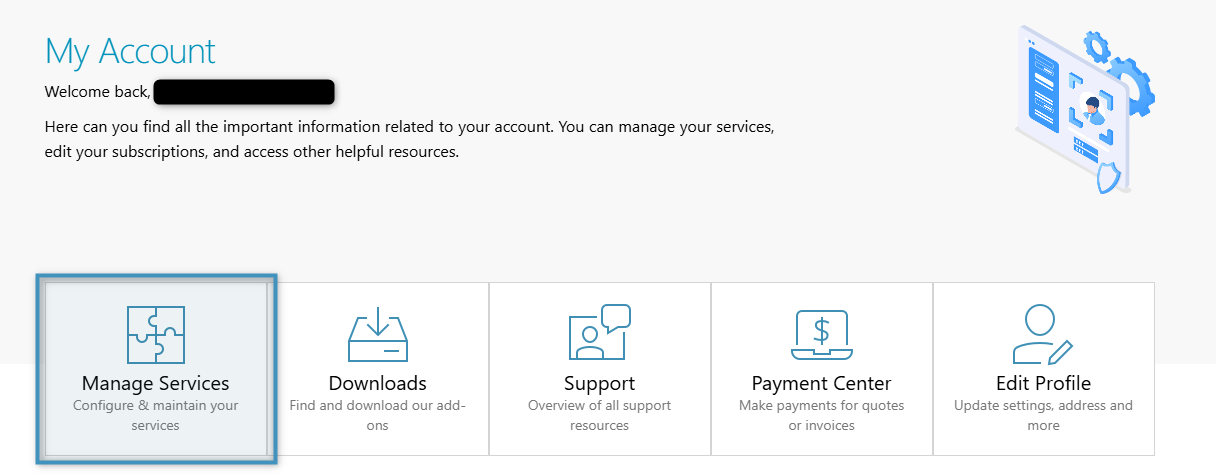
Task: Click 'Find and download our add-ons' text
Action: coord(378,415)
